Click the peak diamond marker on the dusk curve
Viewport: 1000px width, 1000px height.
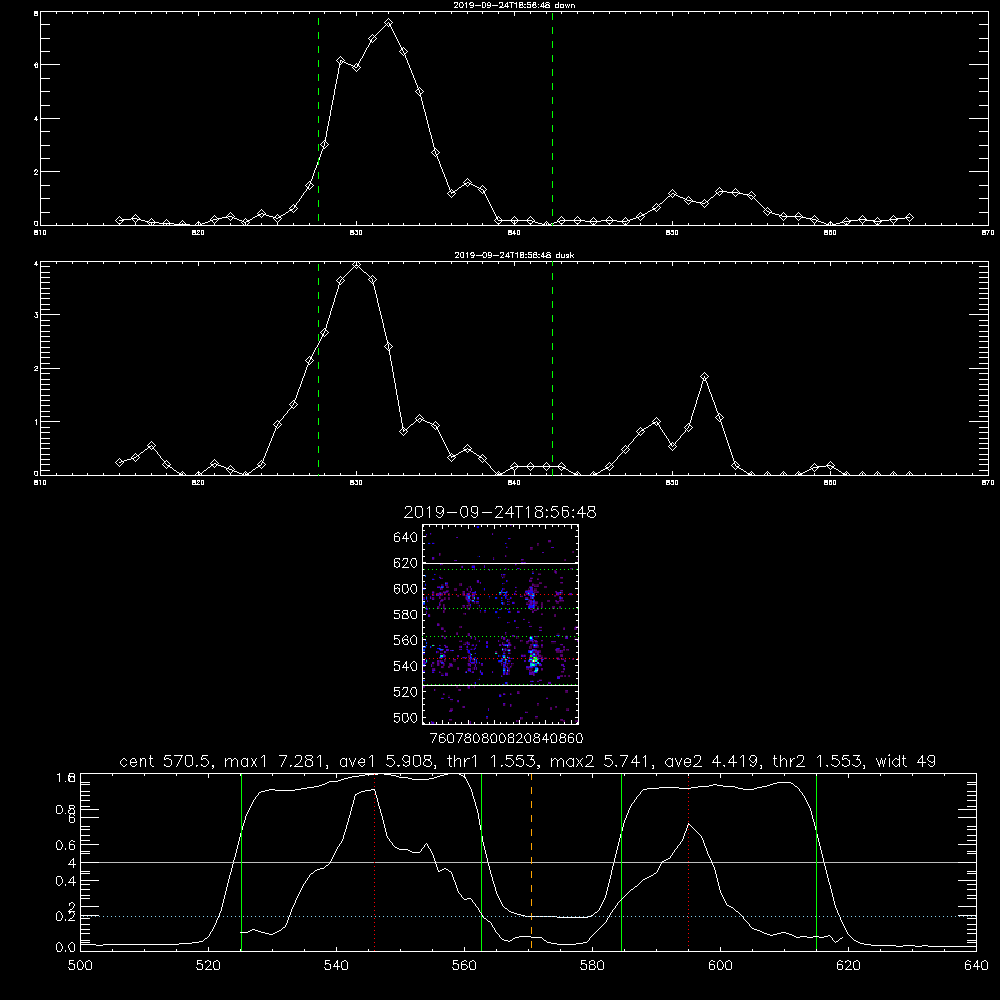[357, 265]
